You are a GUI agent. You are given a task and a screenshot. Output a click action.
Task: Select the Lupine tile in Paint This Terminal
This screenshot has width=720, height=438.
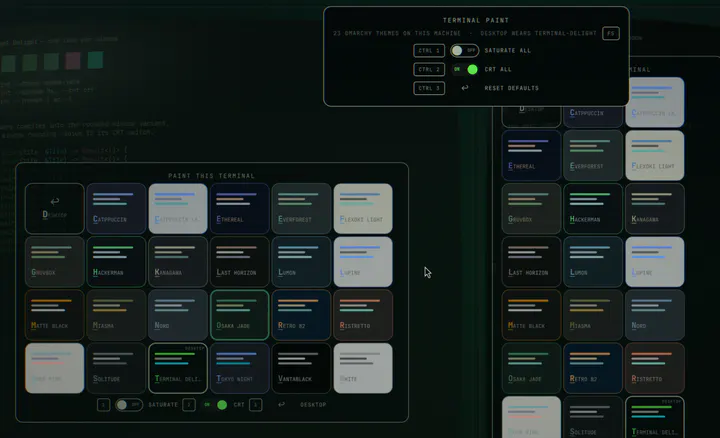(x=363, y=262)
